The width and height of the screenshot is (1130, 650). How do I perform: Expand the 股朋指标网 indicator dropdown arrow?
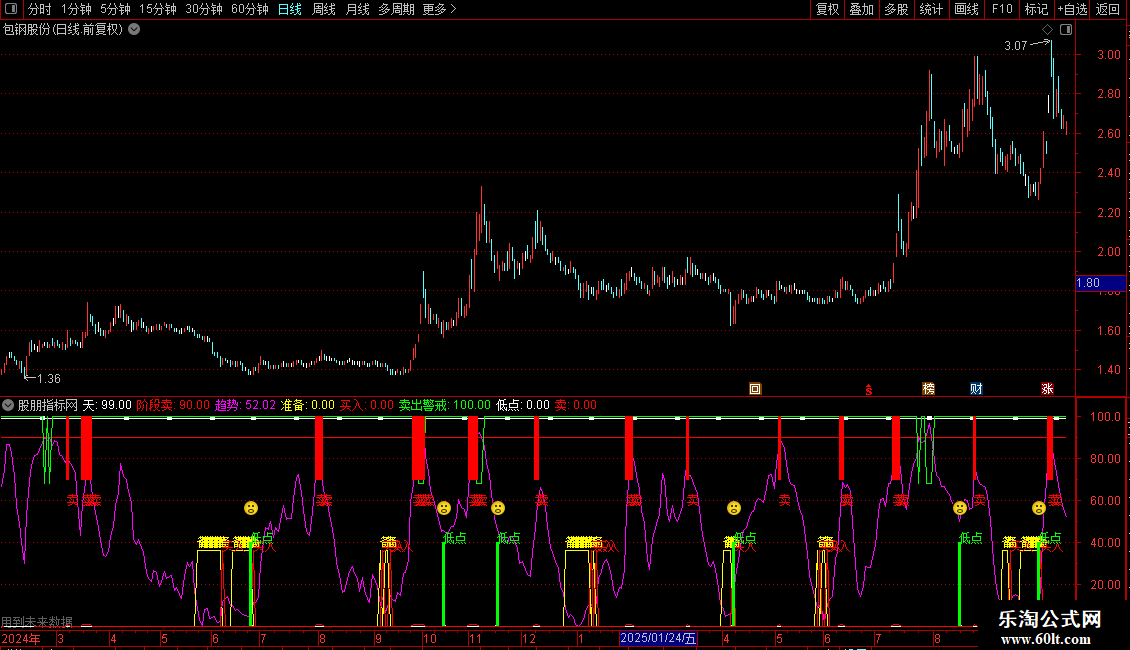click(x=8, y=405)
